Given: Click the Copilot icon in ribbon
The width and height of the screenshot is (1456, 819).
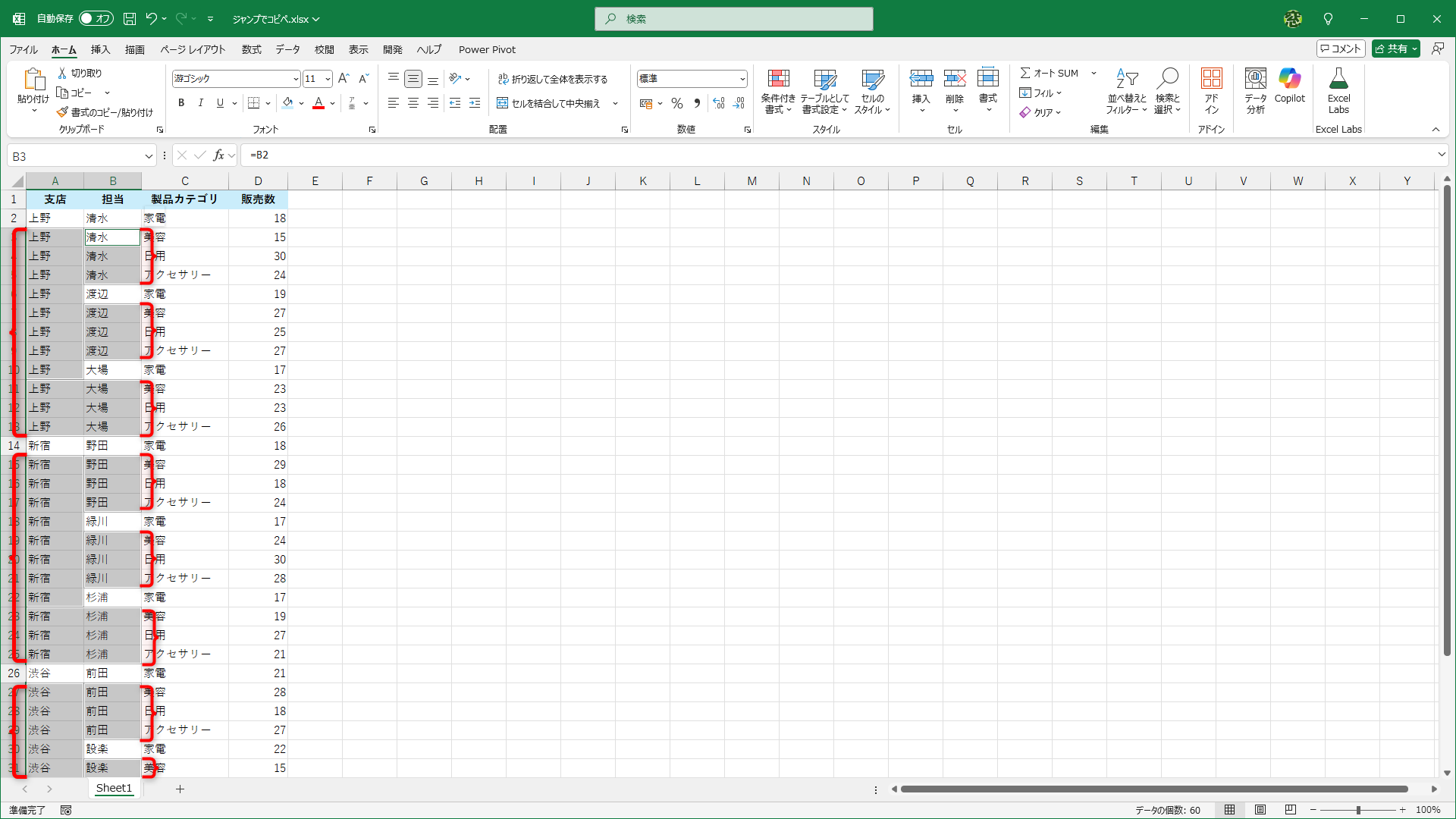Looking at the screenshot, I should (1289, 79).
